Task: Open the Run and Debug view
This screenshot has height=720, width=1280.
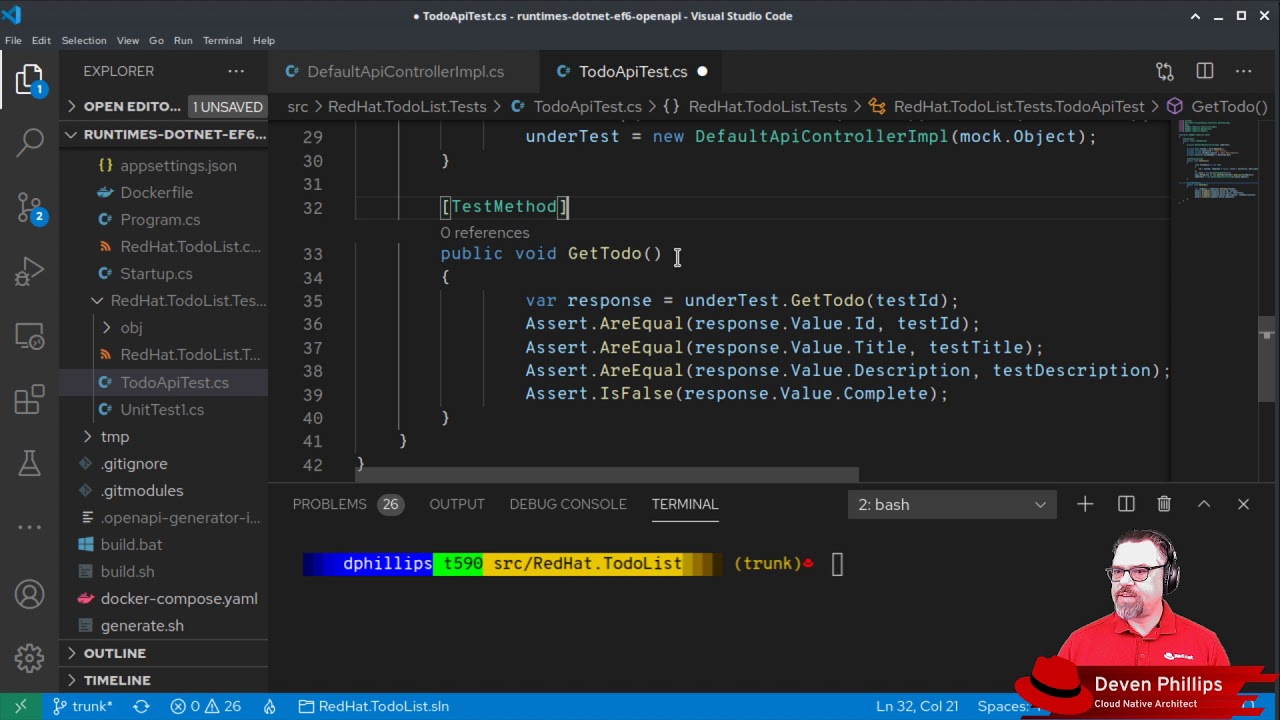Action: coord(29,272)
